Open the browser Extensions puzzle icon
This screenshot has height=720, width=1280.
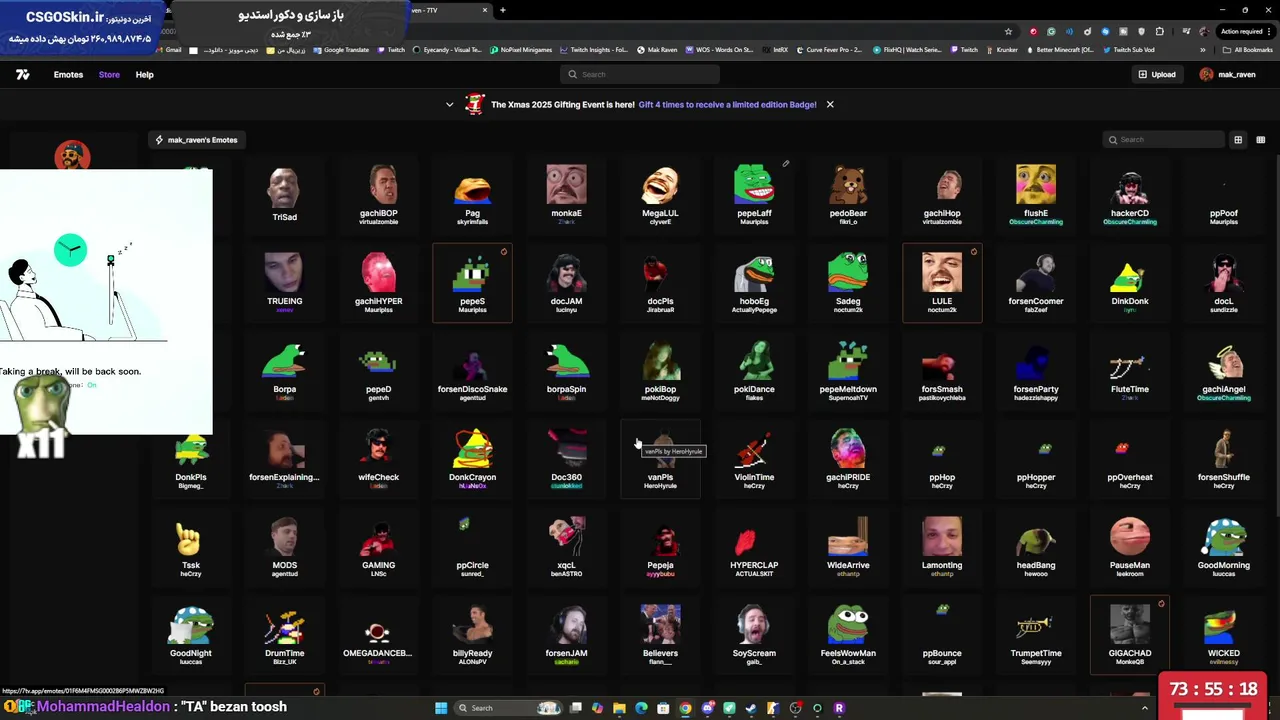(1159, 32)
